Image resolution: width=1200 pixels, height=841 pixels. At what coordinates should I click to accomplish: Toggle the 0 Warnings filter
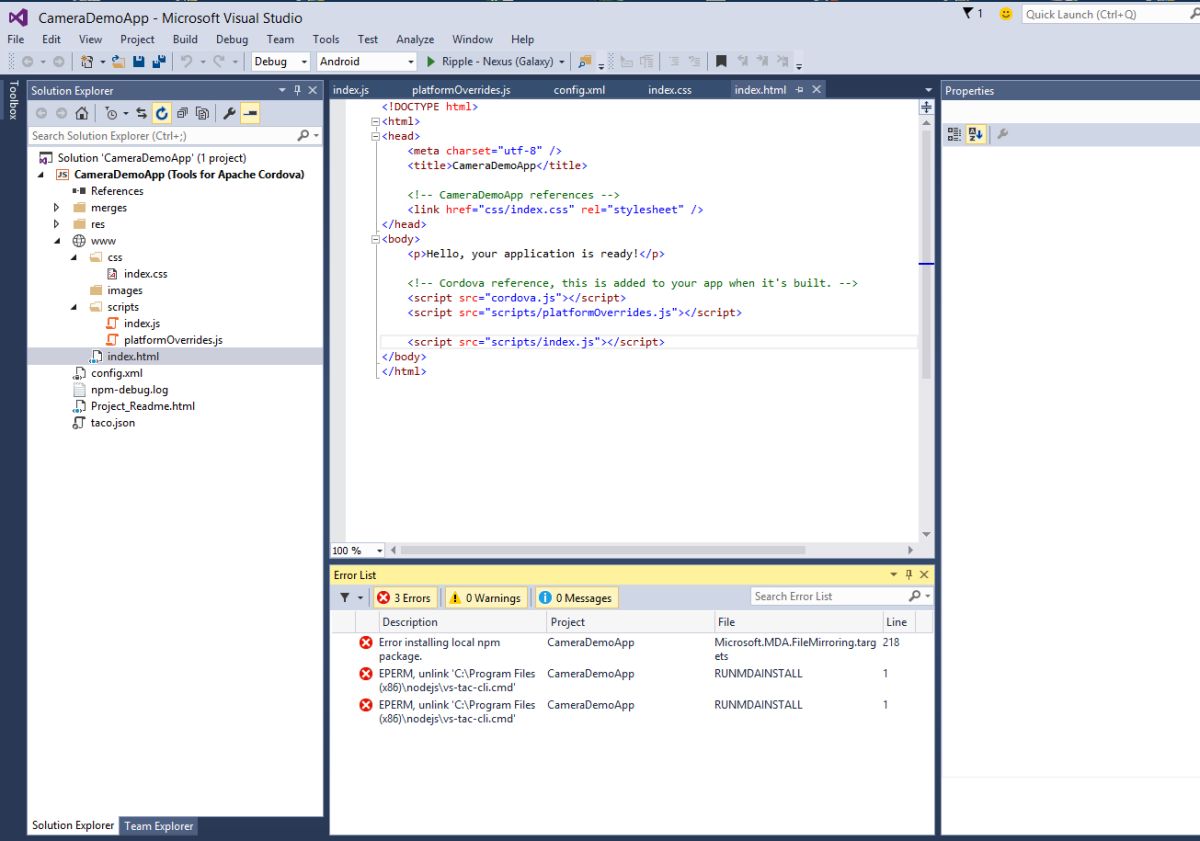[x=485, y=598]
